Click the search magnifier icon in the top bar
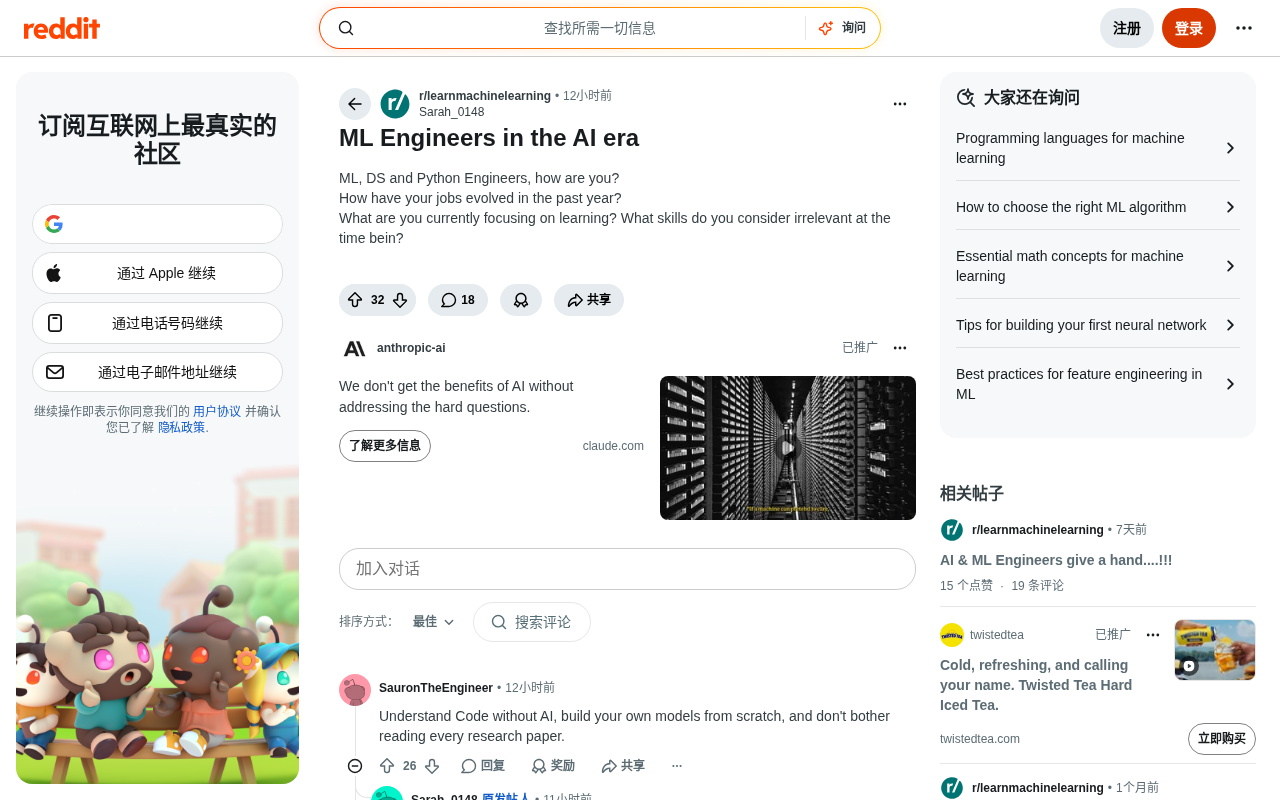The height and width of the screenshot is (800, 1280). [x=346, y=28]
